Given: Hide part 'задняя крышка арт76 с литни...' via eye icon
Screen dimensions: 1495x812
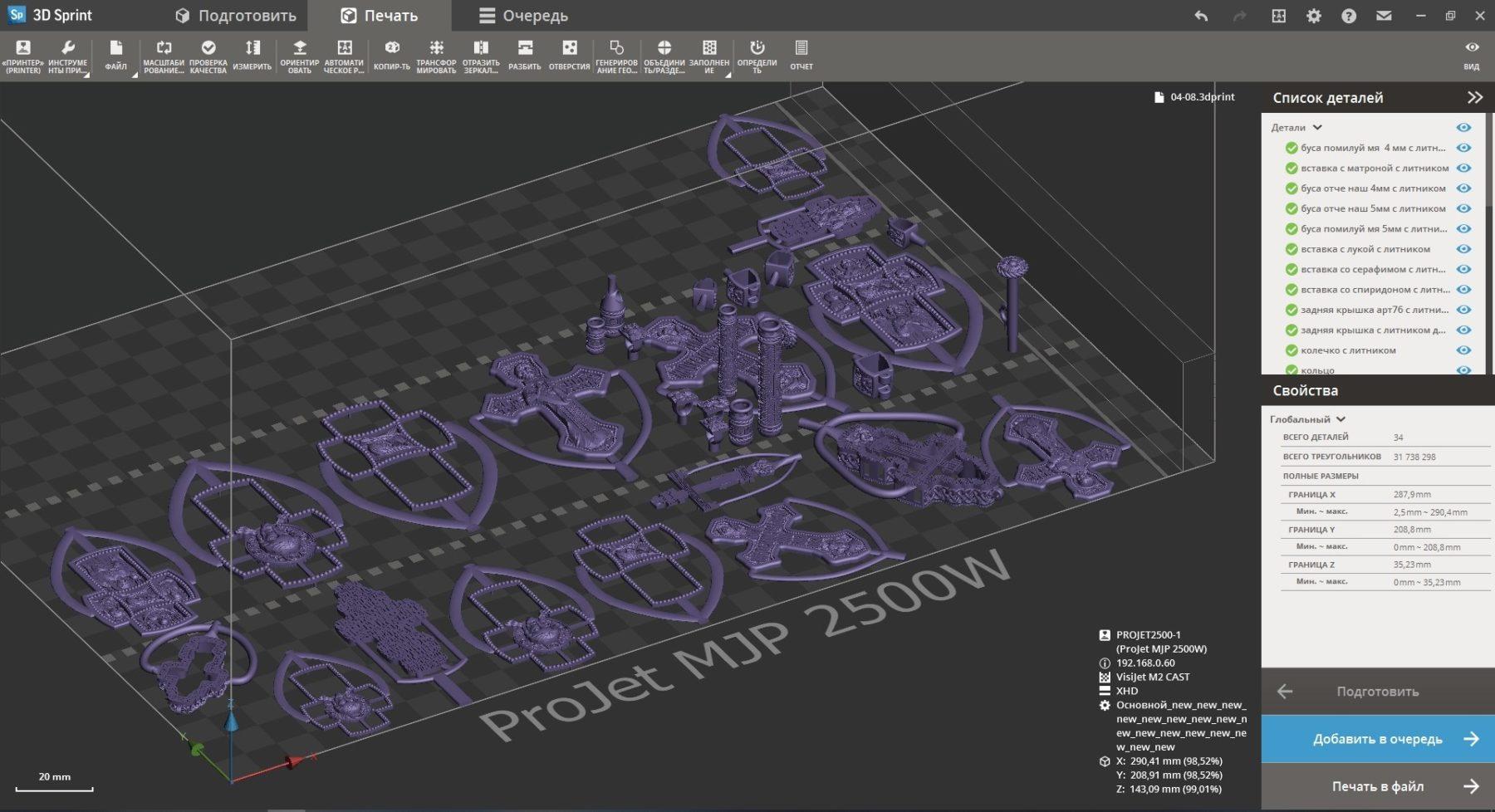Looking at the screenshot, I should coord(1463,310).
